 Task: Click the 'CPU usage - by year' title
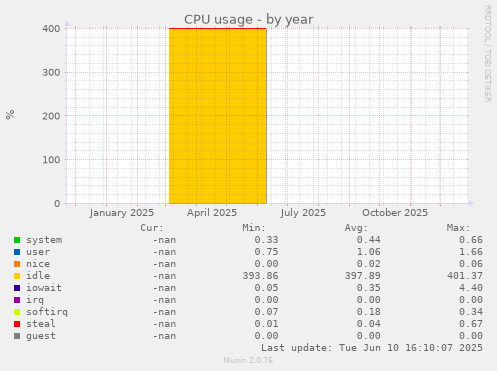pyautogui.click(x=249, y=19)
